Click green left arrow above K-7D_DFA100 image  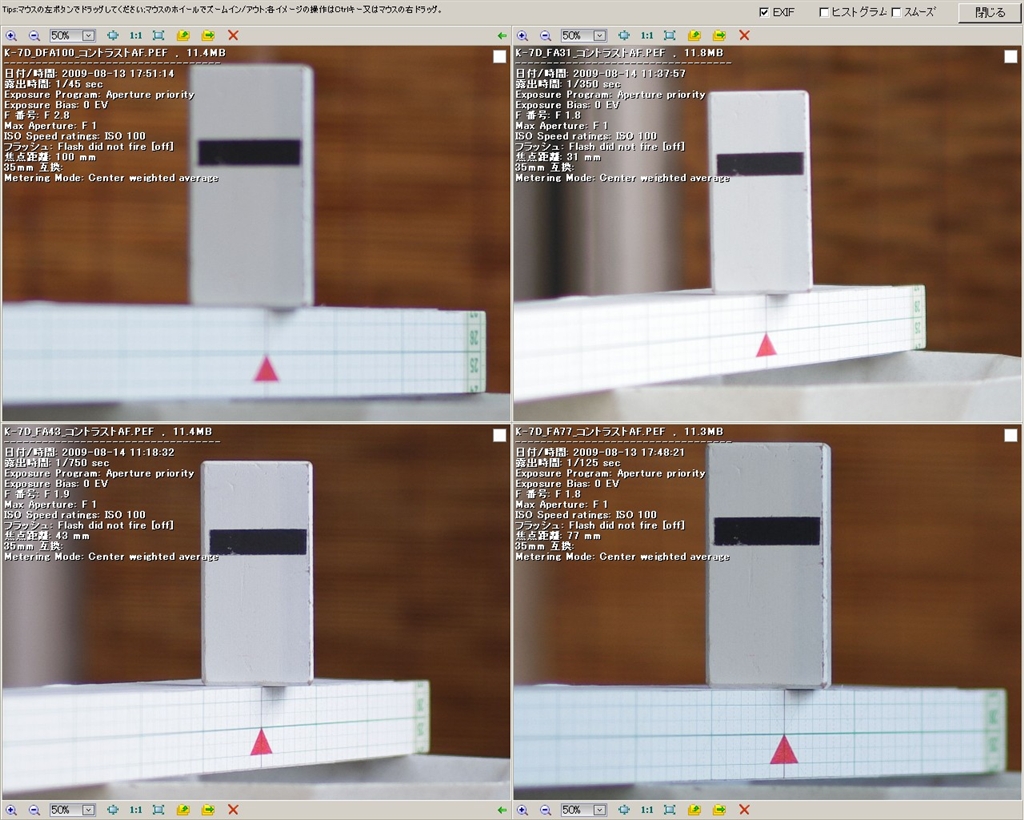pyautogui.click(x=502, y=36)
